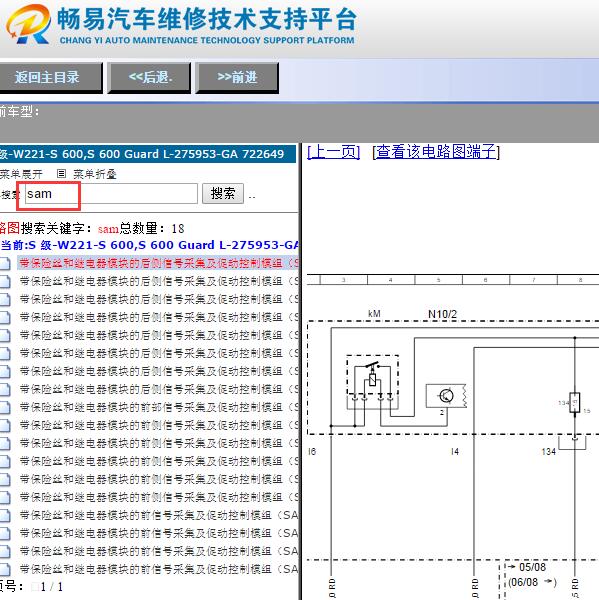This screenshot has height=600, width=599.
Task: Click the transistor symbol in the diagram
Action: pyautogui.click(x=446, y=396)
